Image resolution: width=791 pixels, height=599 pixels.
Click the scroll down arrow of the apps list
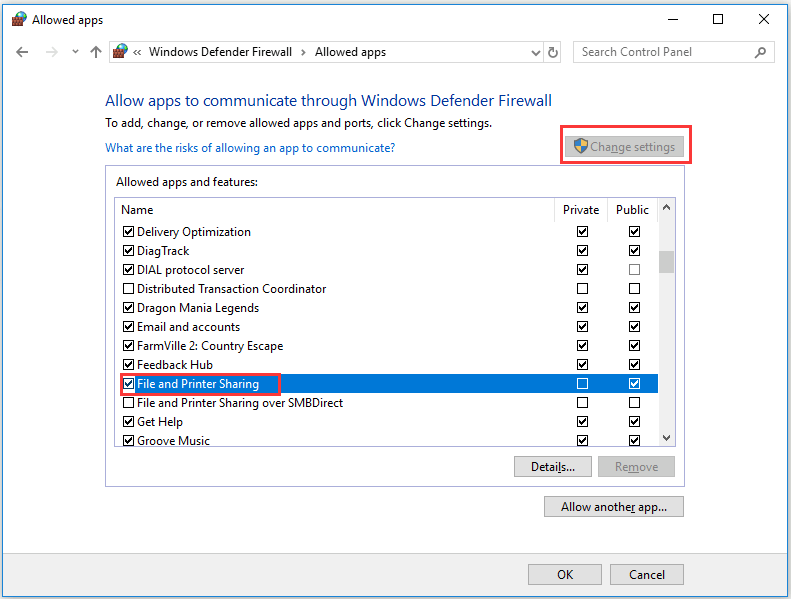tap(666, 437)
